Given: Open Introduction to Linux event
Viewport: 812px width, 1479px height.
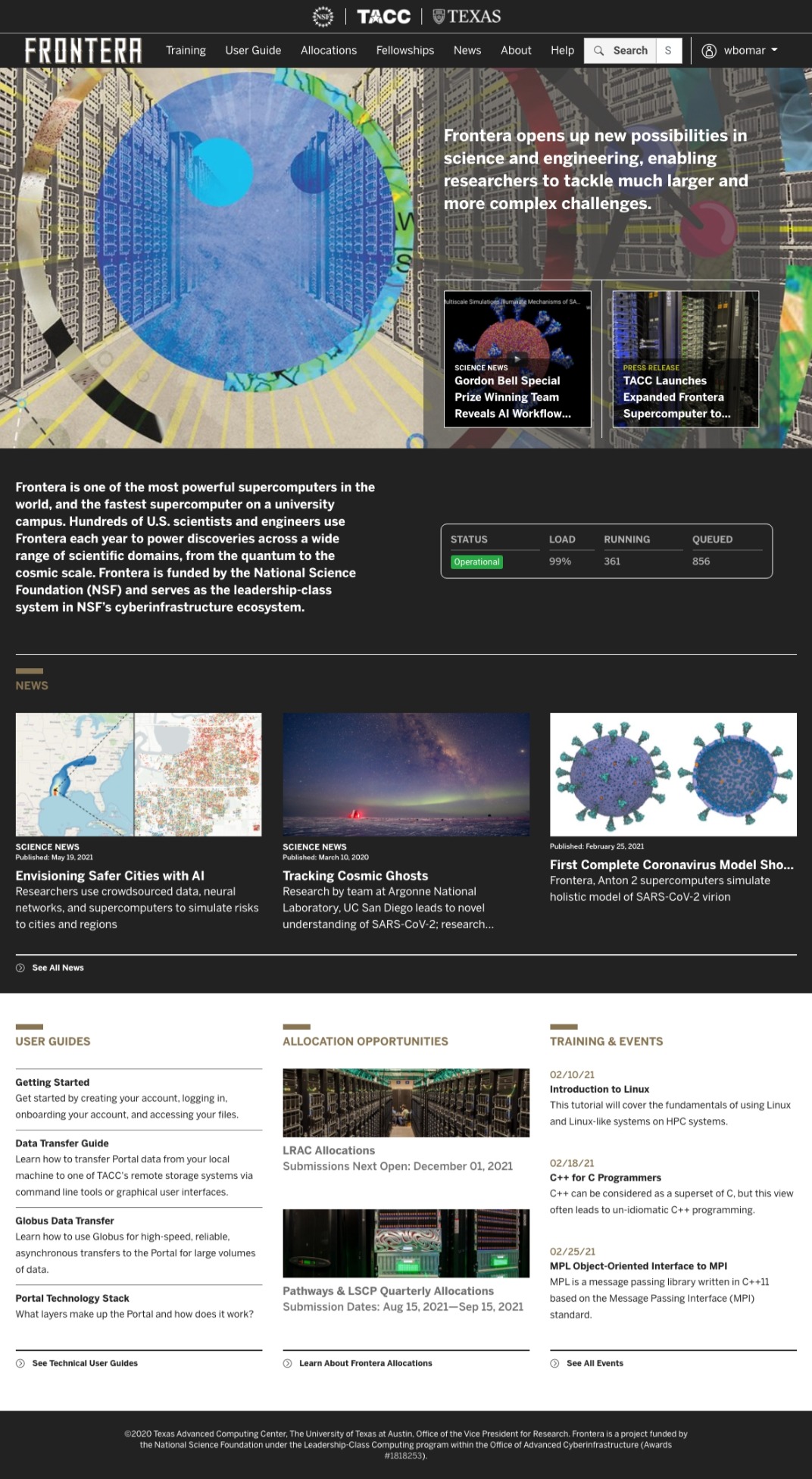Looking at the screenshot, I should pyautogui.click(x=599, y=1089).
